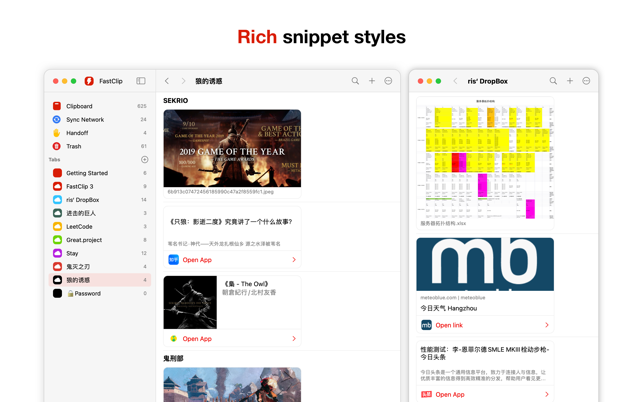The width and height of the screenshot is (643, 402).
Task: Click Open App under The Owl song
Action: point(197,338)
